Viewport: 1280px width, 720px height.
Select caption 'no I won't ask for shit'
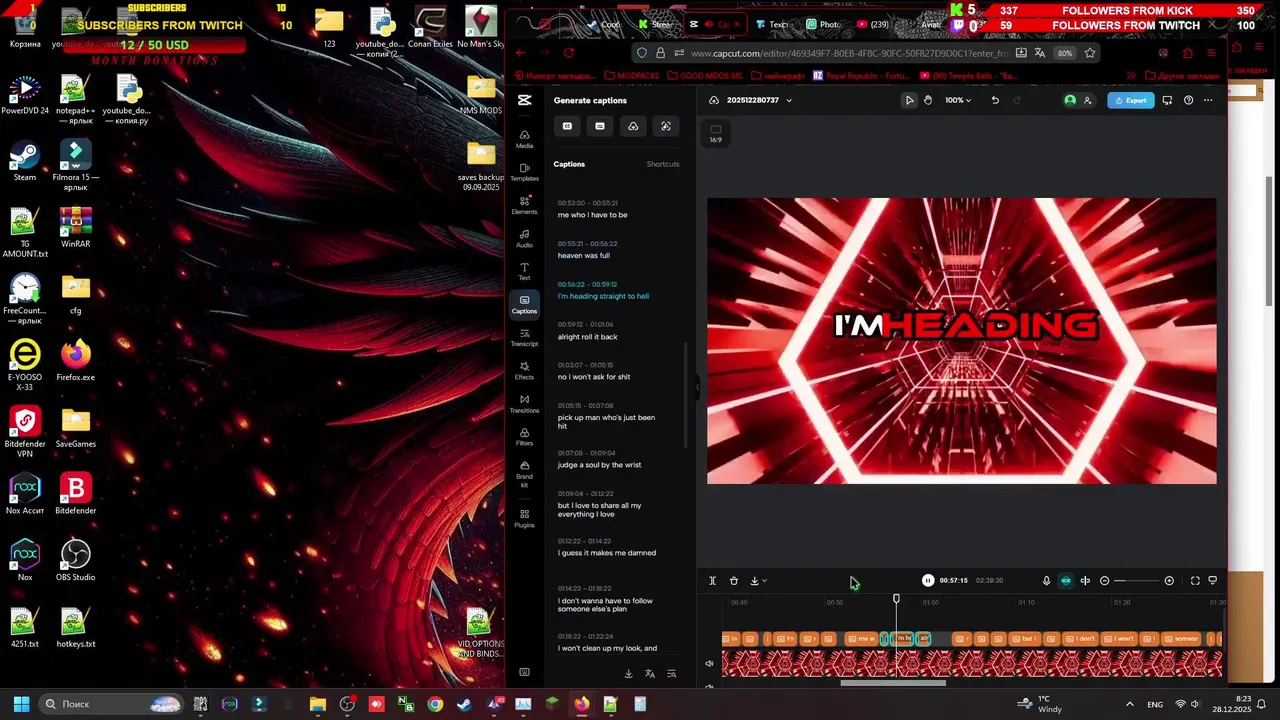tap(594, 377)
